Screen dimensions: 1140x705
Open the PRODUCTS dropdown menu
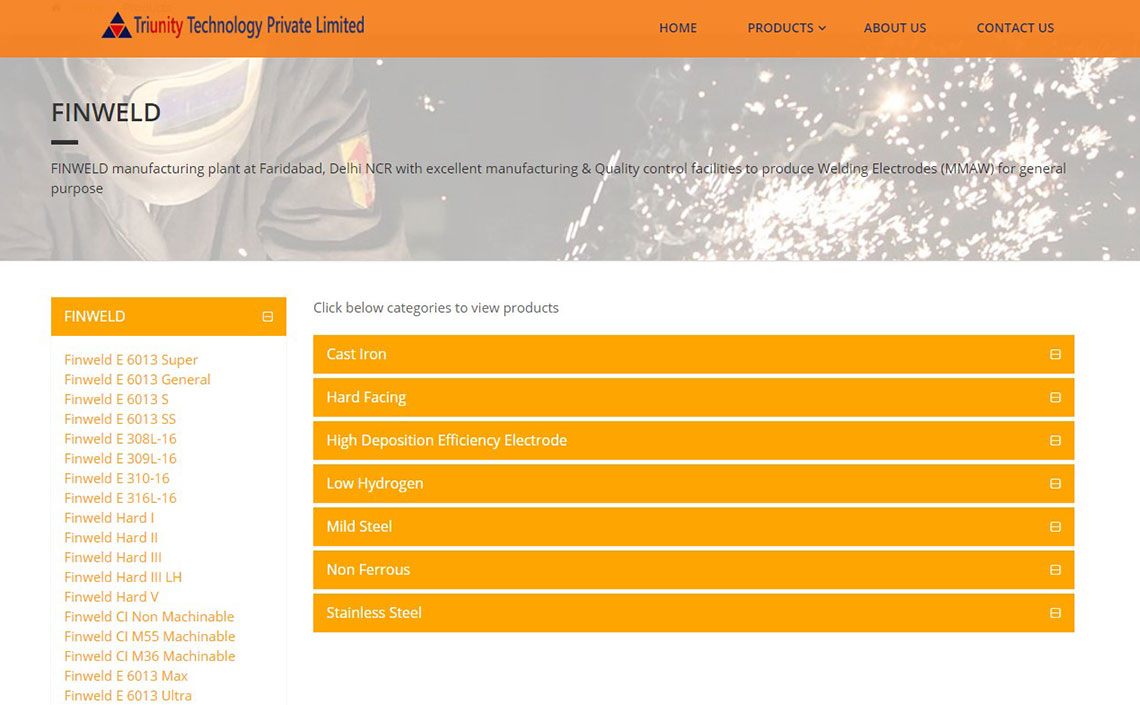pyautogui.click(x=786, y=28)
